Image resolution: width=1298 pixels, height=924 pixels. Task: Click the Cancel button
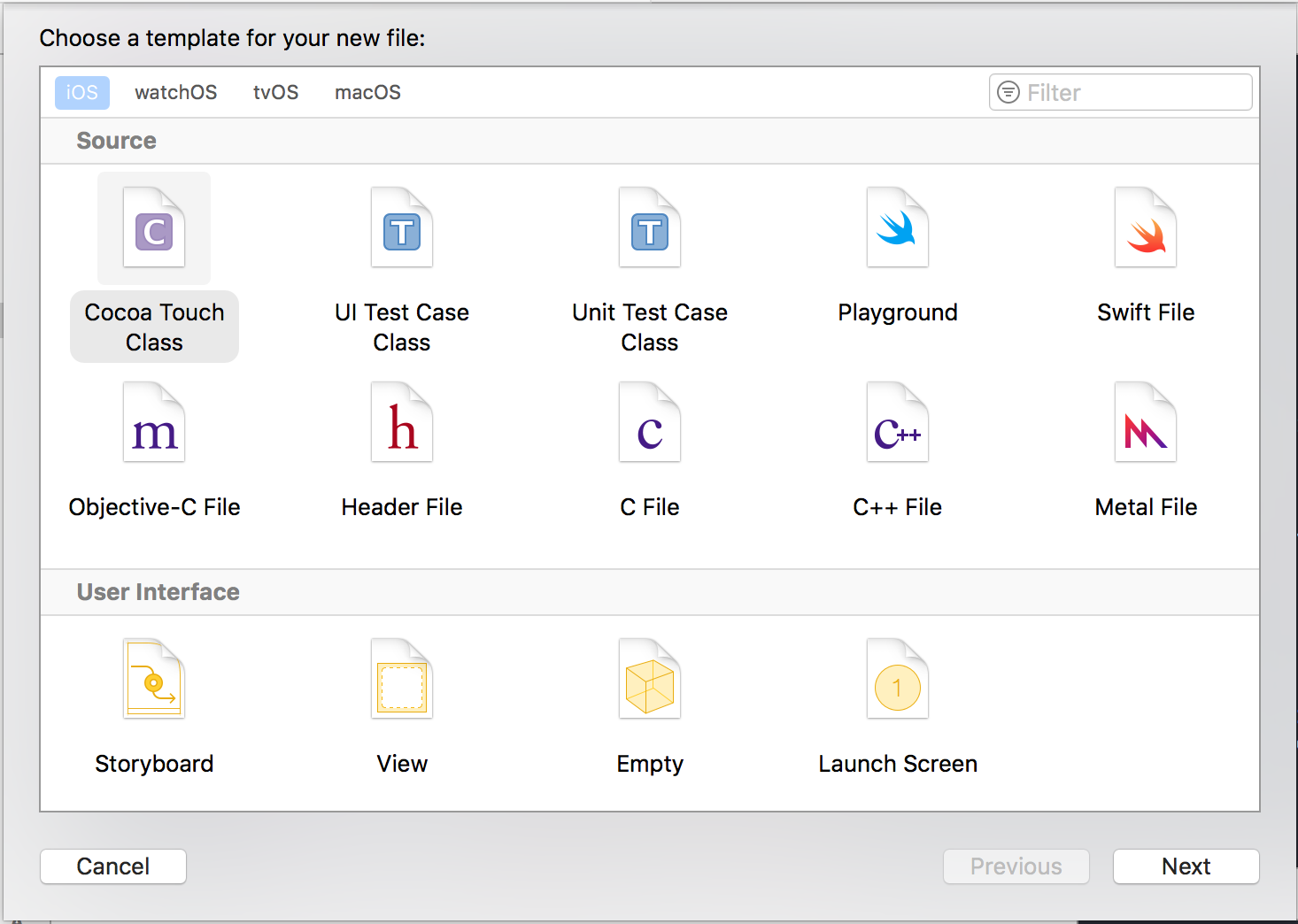coord(113,866)
